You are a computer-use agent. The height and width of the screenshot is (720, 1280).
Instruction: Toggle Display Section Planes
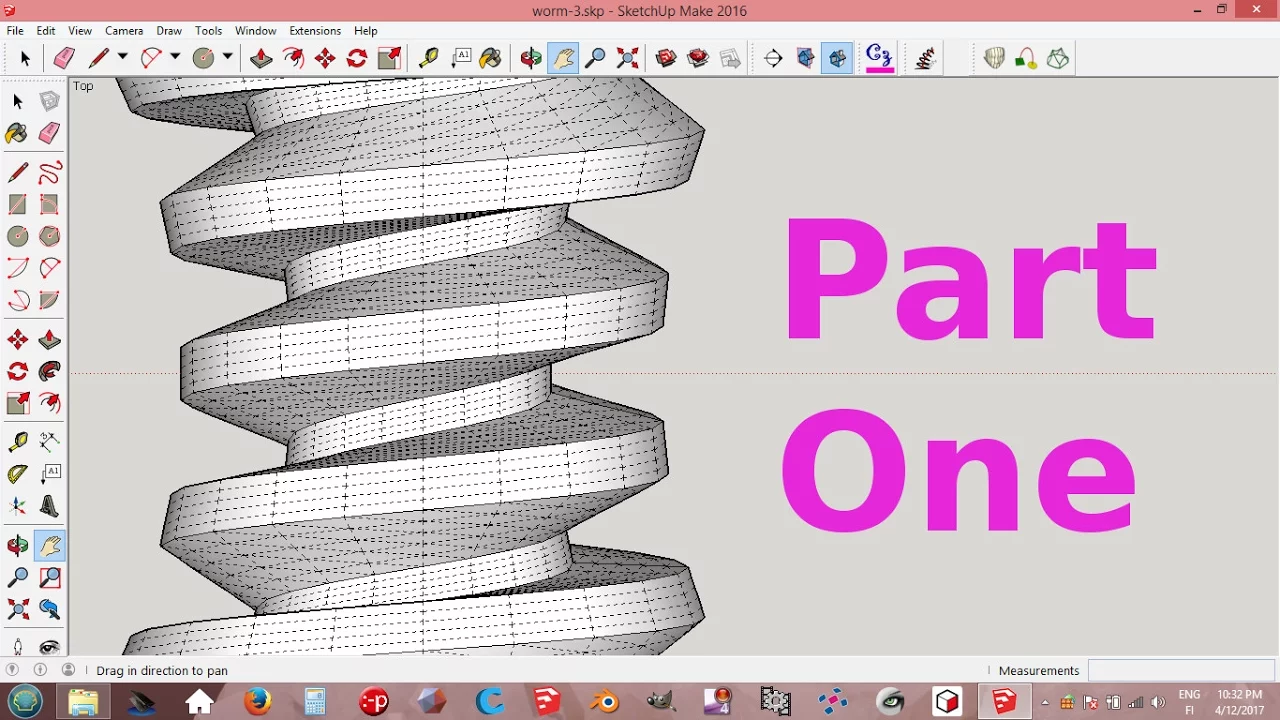pyautogui.click(x=805, y=58)
